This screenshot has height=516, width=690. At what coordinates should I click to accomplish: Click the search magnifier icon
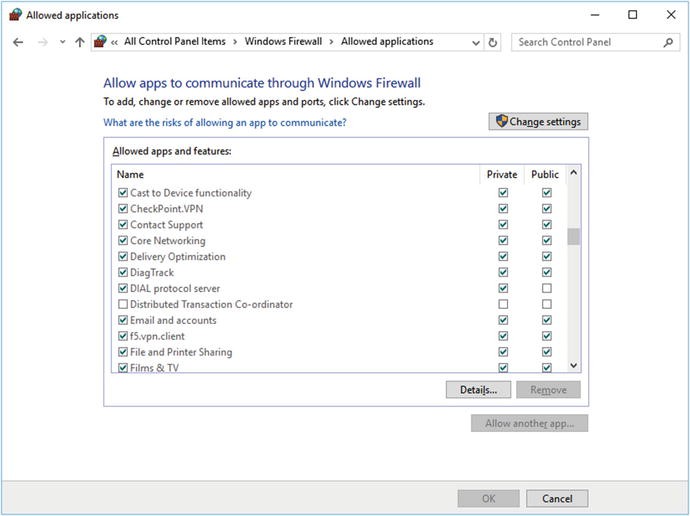668,42
